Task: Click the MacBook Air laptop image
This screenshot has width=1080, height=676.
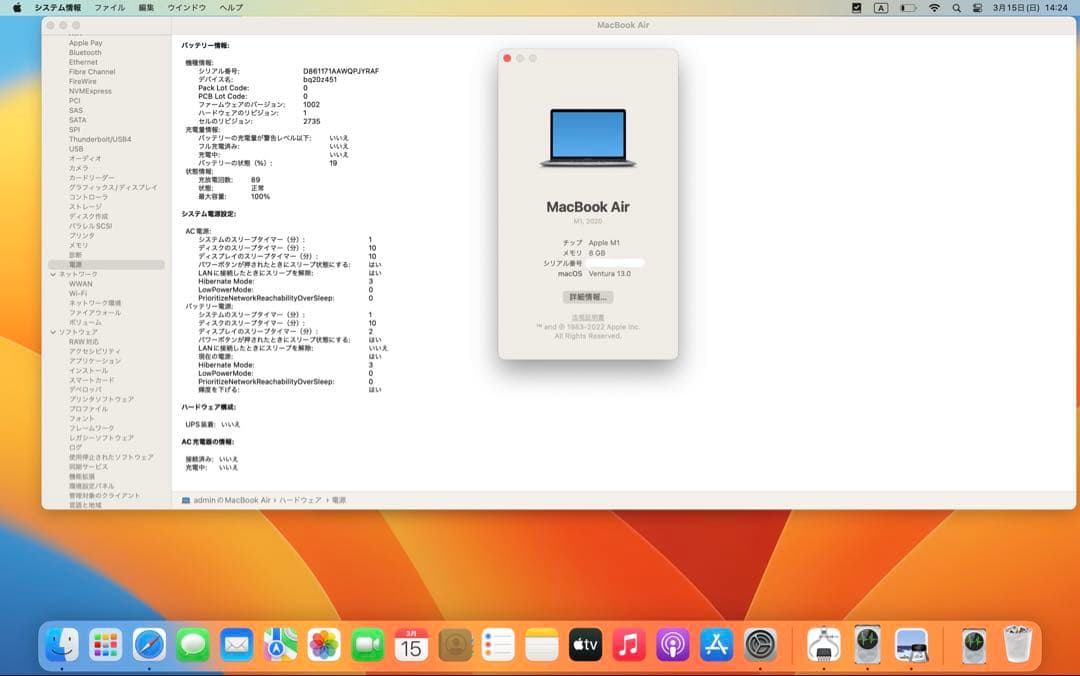Action: (588, 138)
